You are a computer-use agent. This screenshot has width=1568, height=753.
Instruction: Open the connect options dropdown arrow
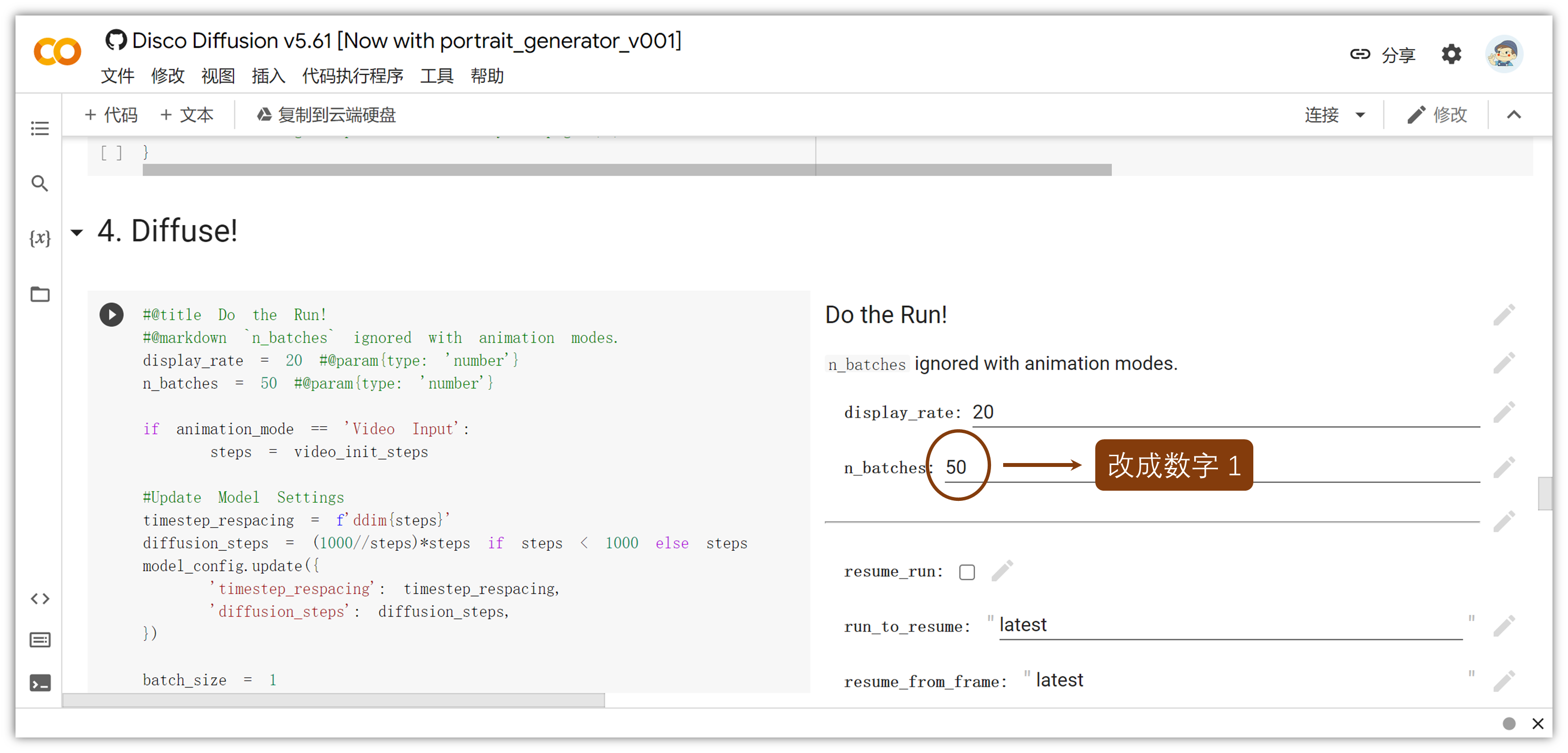1360,114
